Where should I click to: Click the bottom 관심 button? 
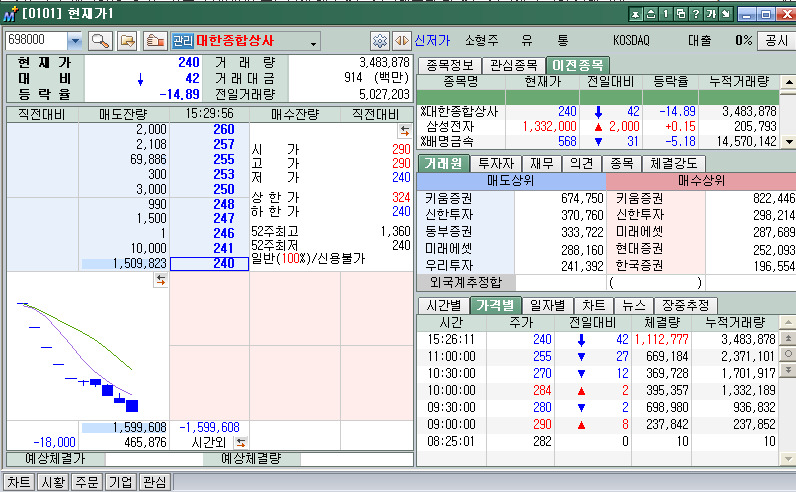click(x=155, y=482)
